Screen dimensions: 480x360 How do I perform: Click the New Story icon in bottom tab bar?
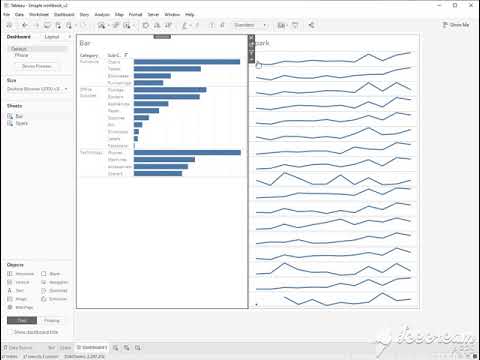[138, 348]
